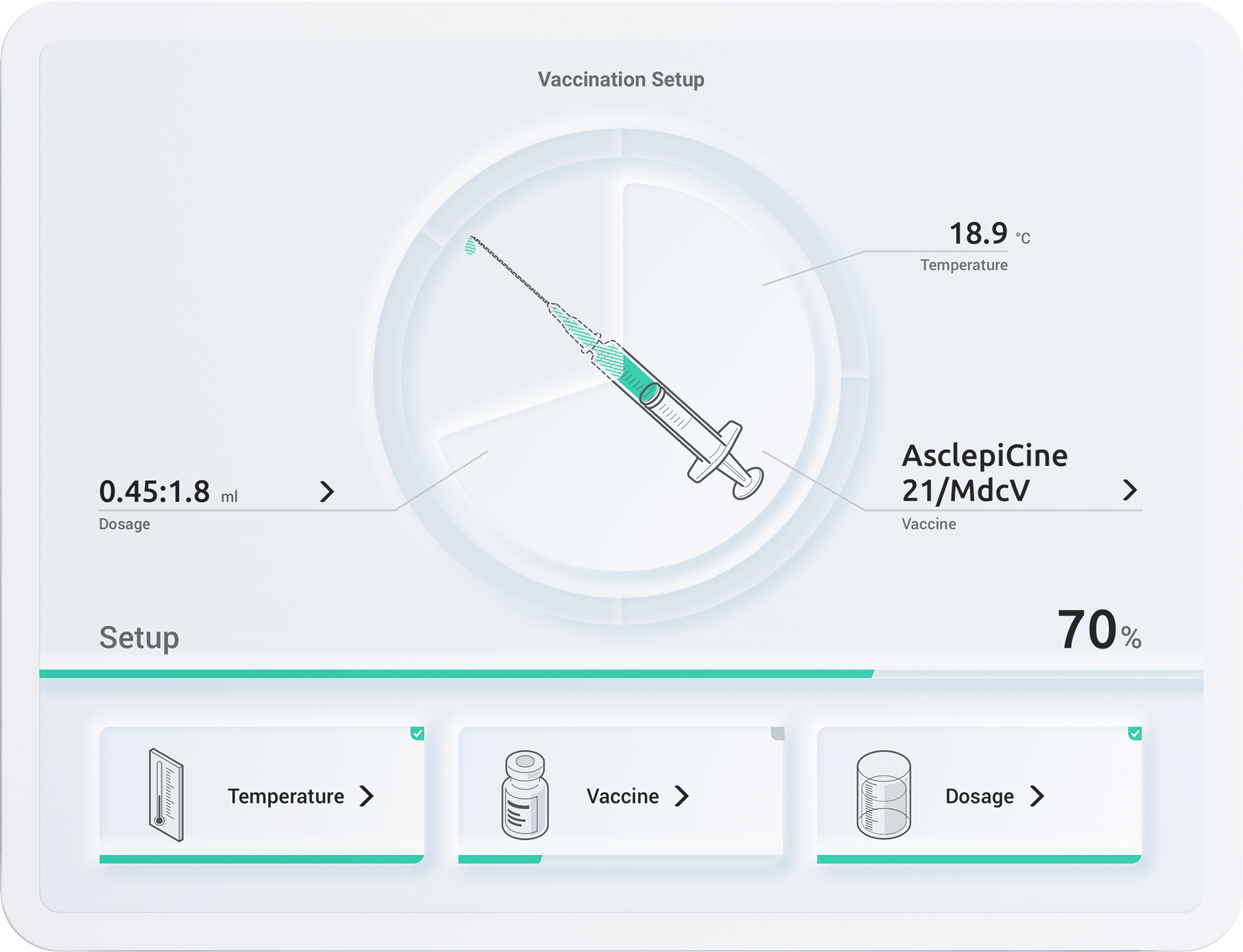This screenshot has width=1243, height=952.
Task: Click the thermometer icon on Temperature card
Action: [166, 795]
